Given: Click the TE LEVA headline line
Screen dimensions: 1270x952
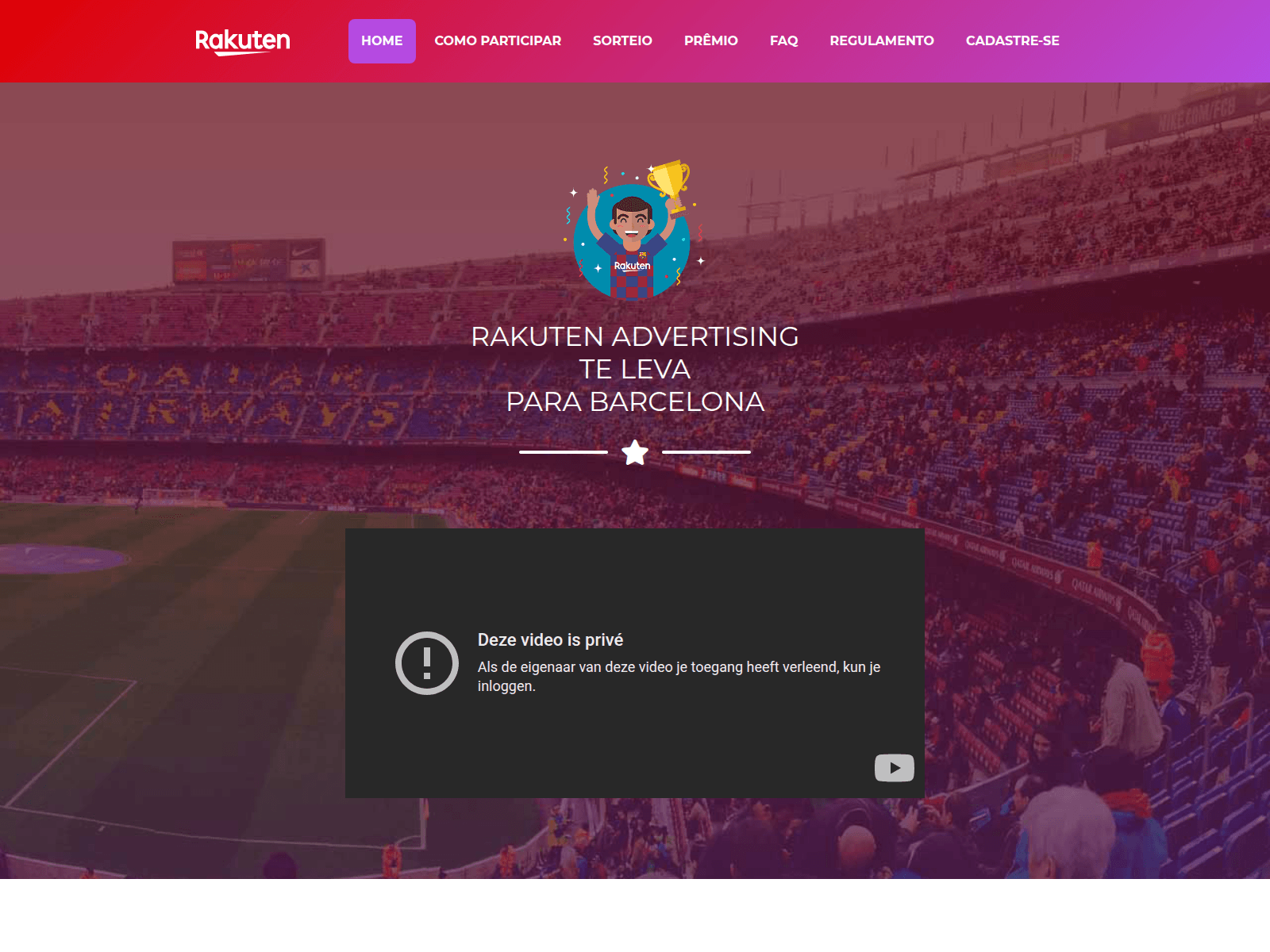Looking at the screenshot, I should pyautogui.click(x=635, y=369).
